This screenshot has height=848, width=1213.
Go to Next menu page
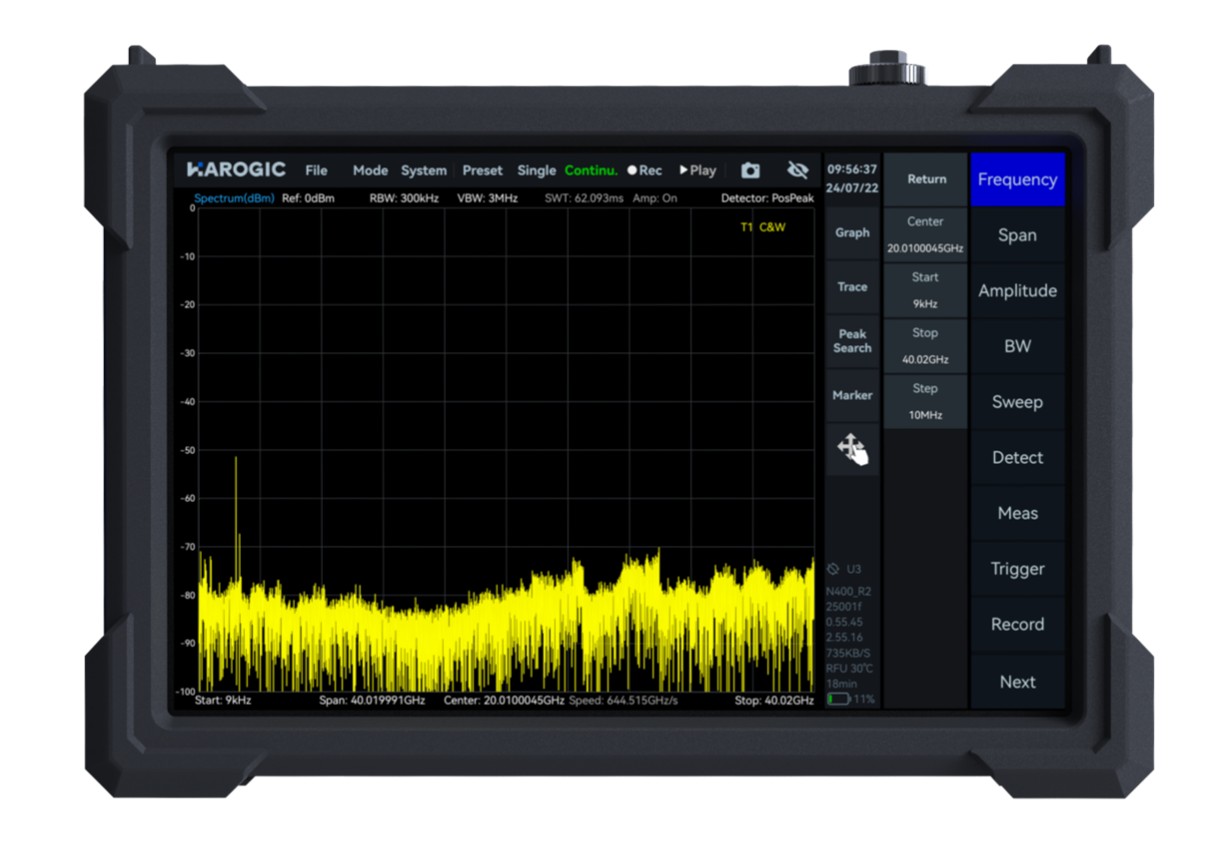(x=1017, y=682)
